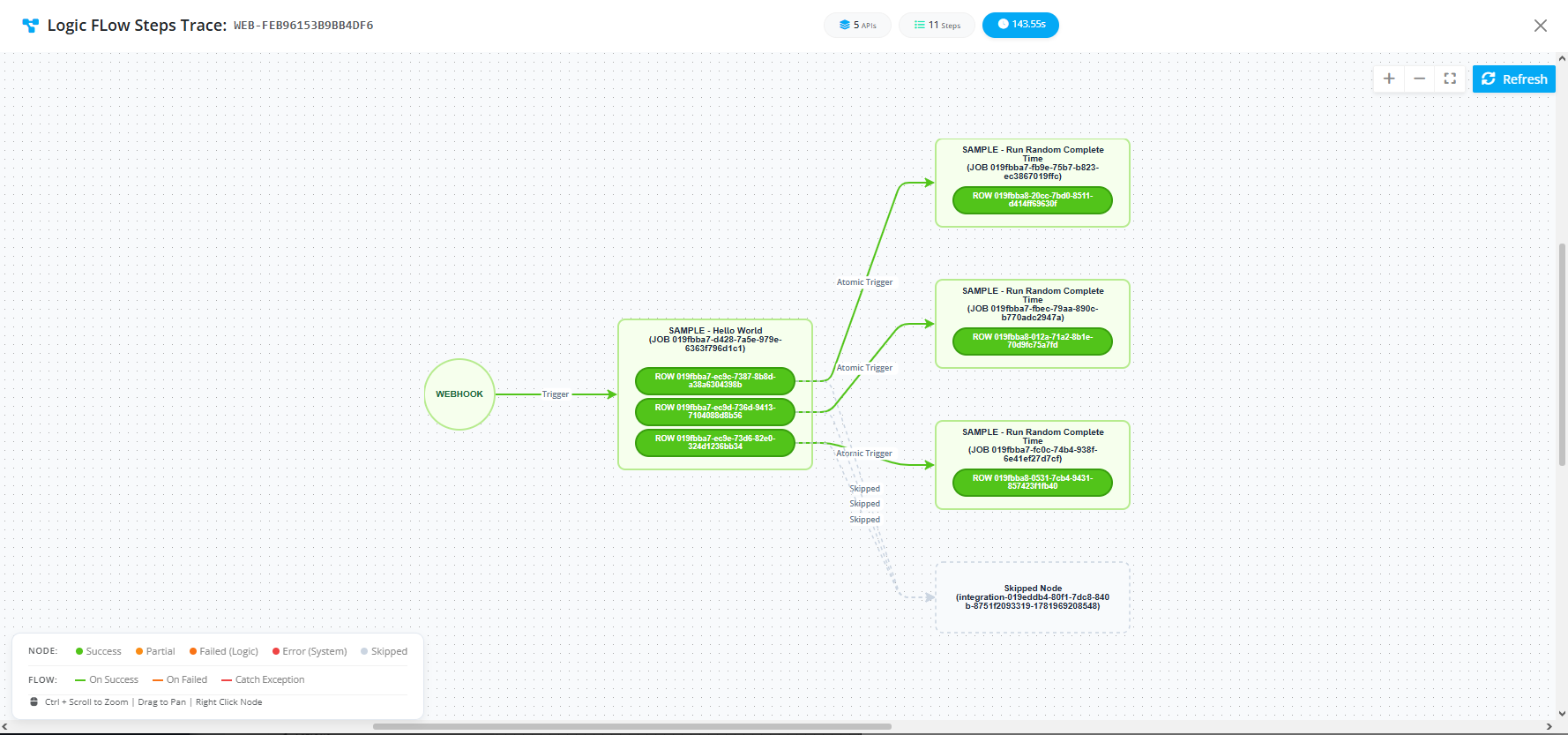This screenshot has width=1568, height=735.
Task: Click the scroll up arrow
Action: [x=1562, y=58]
